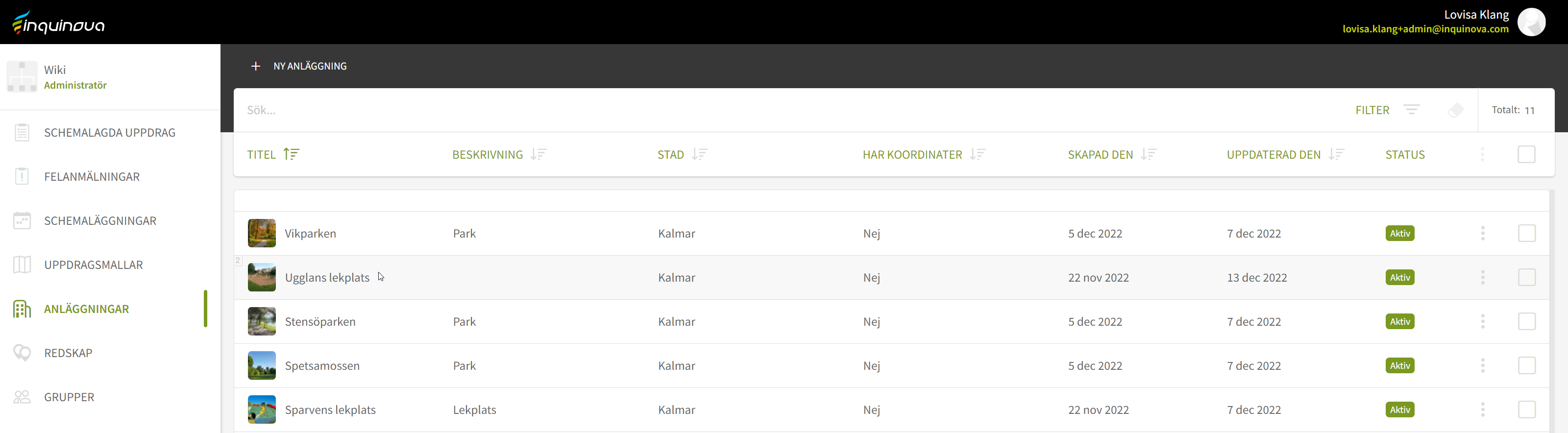Image resolution: width=1568 pixels, height=433 pixels.
Task: Open the column options three-dot menu
Action: tap(1482, 154)
